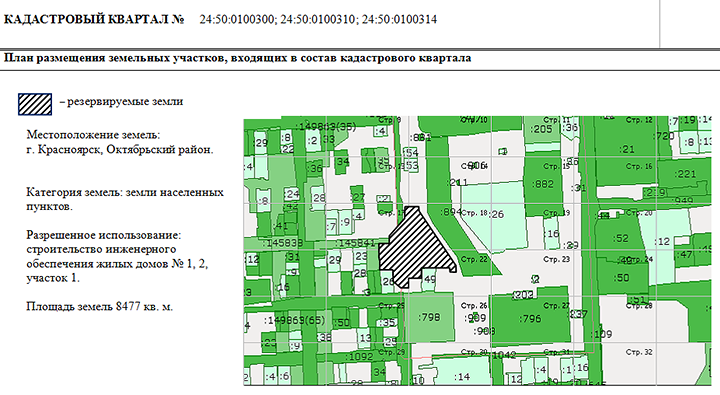Screen dimensions: 720x395
Task: Click grid label 'Стр. 27'
Action: point(556,305)
